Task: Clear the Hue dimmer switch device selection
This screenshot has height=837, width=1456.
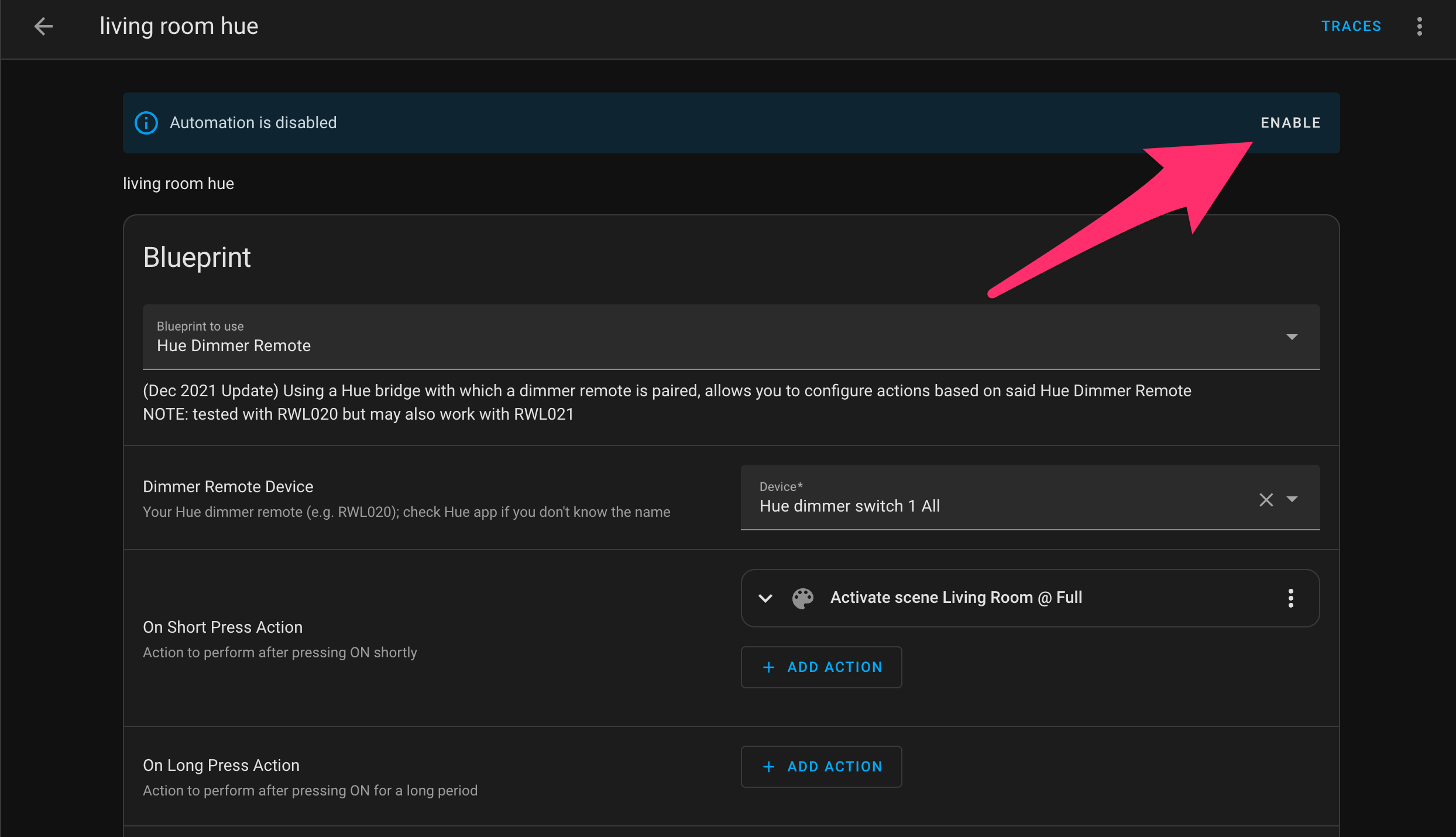Action: click(1266, 499)
